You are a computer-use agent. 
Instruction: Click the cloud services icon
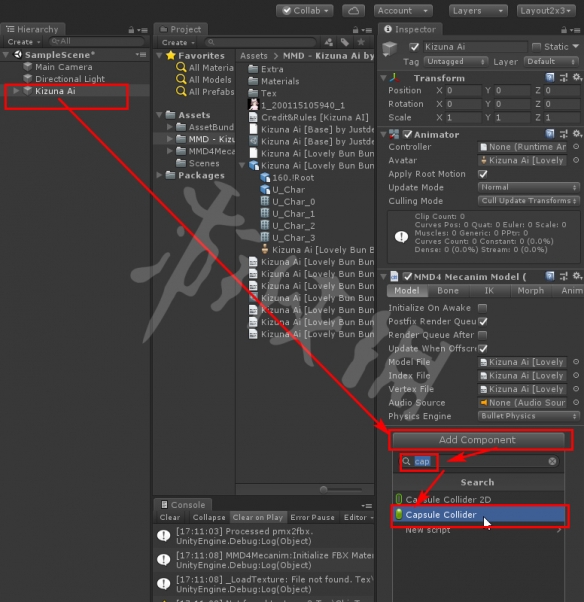pyautogui.click(x=353, y=11)
